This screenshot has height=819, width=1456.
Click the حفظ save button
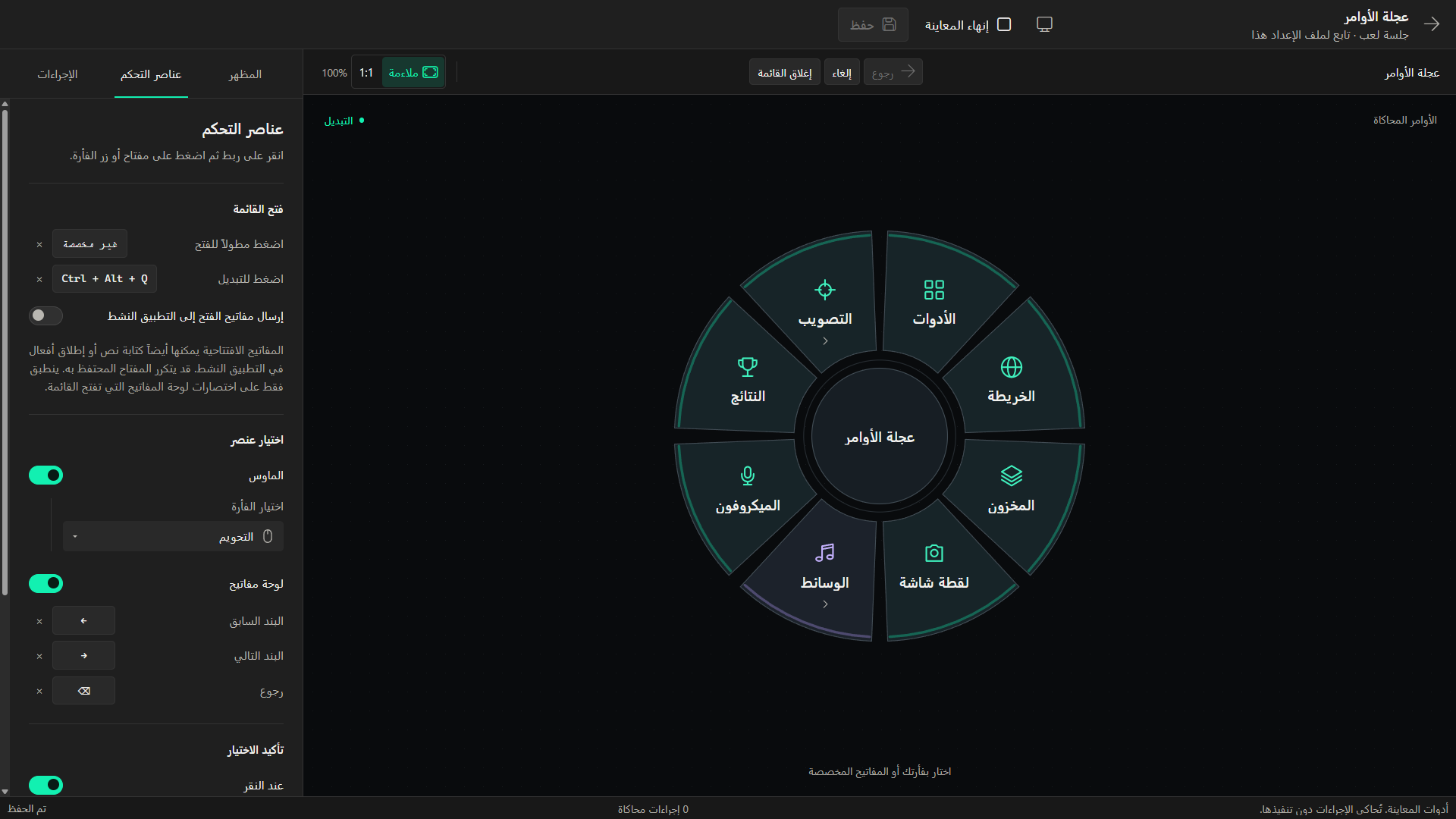(x=873, y=25)
